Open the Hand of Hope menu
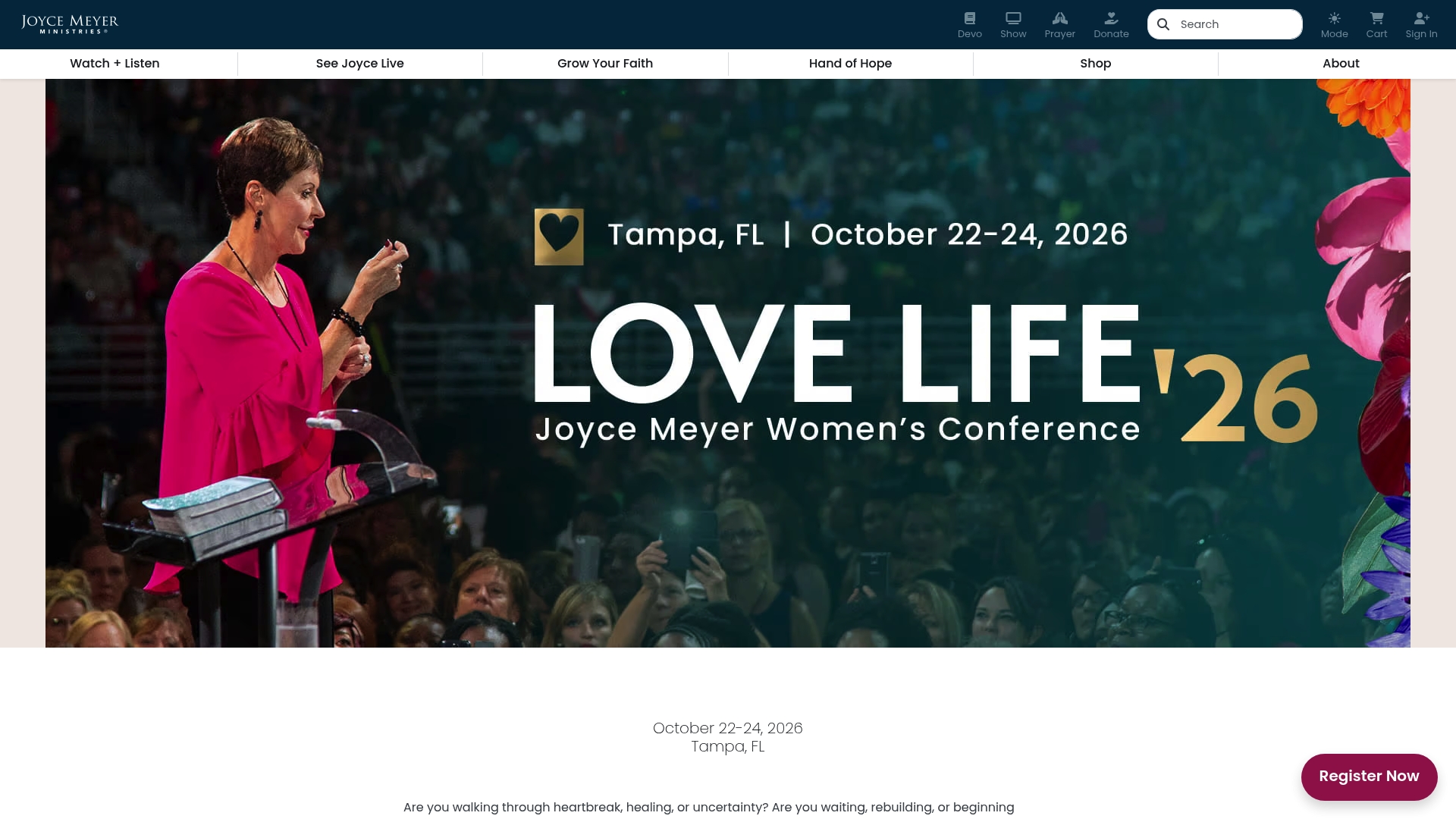Viewport: 1456px width, 819px height. click(850, 64)
